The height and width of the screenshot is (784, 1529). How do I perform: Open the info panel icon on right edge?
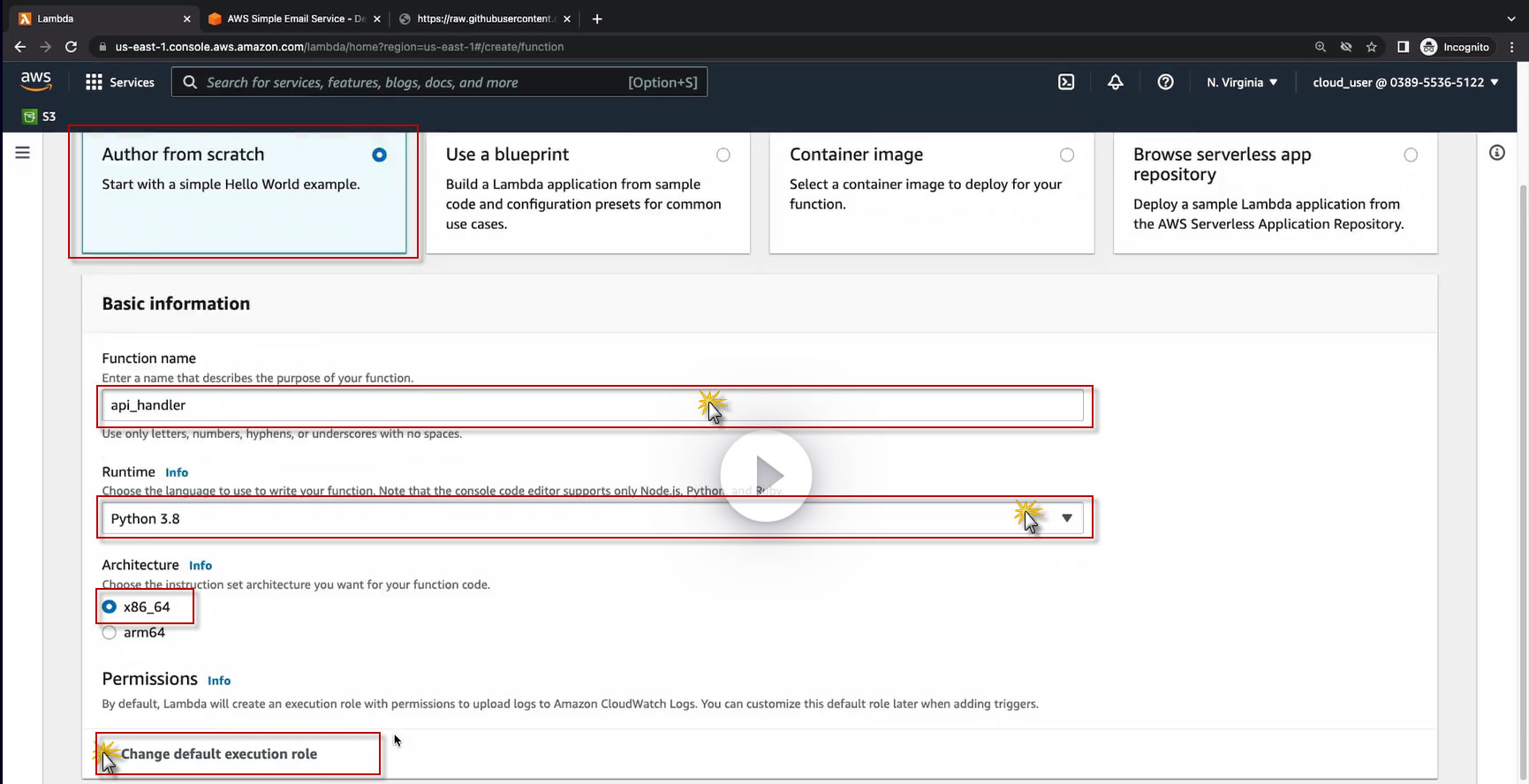(1497, 153)
